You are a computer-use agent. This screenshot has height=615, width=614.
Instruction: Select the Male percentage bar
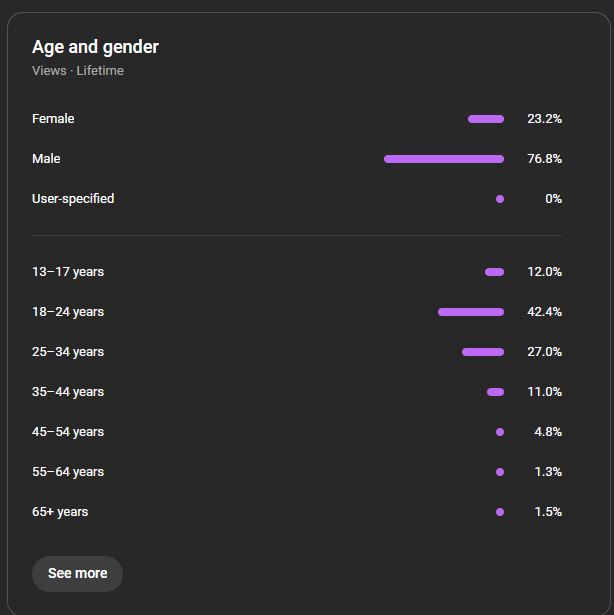click(x=444, y=159)
